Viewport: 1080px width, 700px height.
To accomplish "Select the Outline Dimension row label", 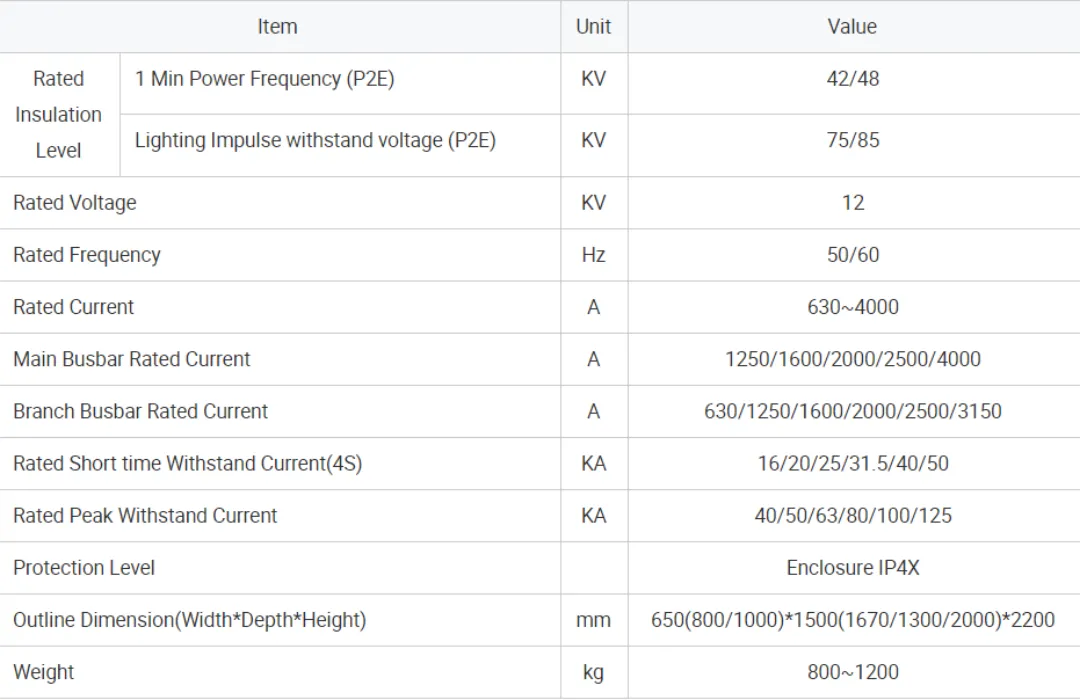I will tap(190, 620).
